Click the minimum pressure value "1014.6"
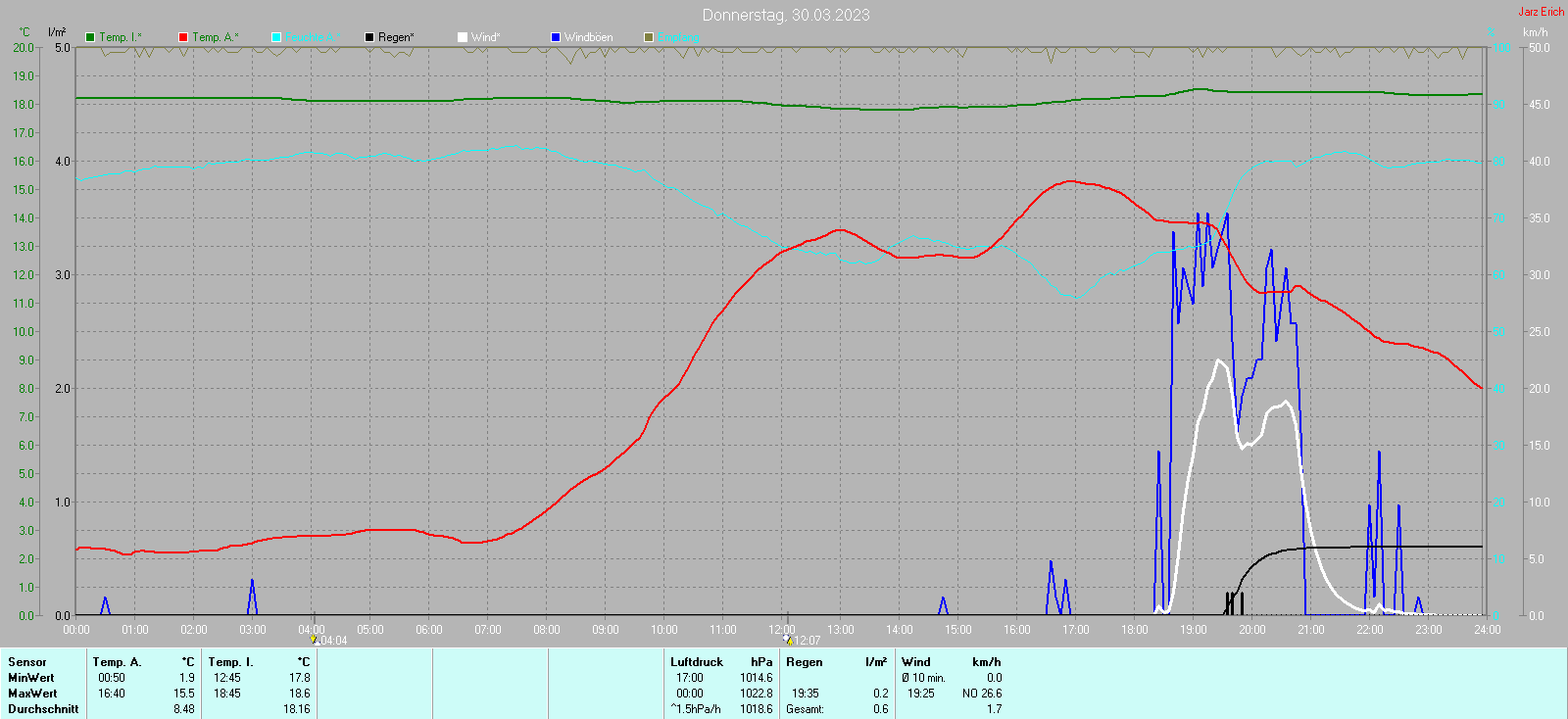Image resolution: width=1568 pixels, height=719 pixels. click(x=757, y=678)
